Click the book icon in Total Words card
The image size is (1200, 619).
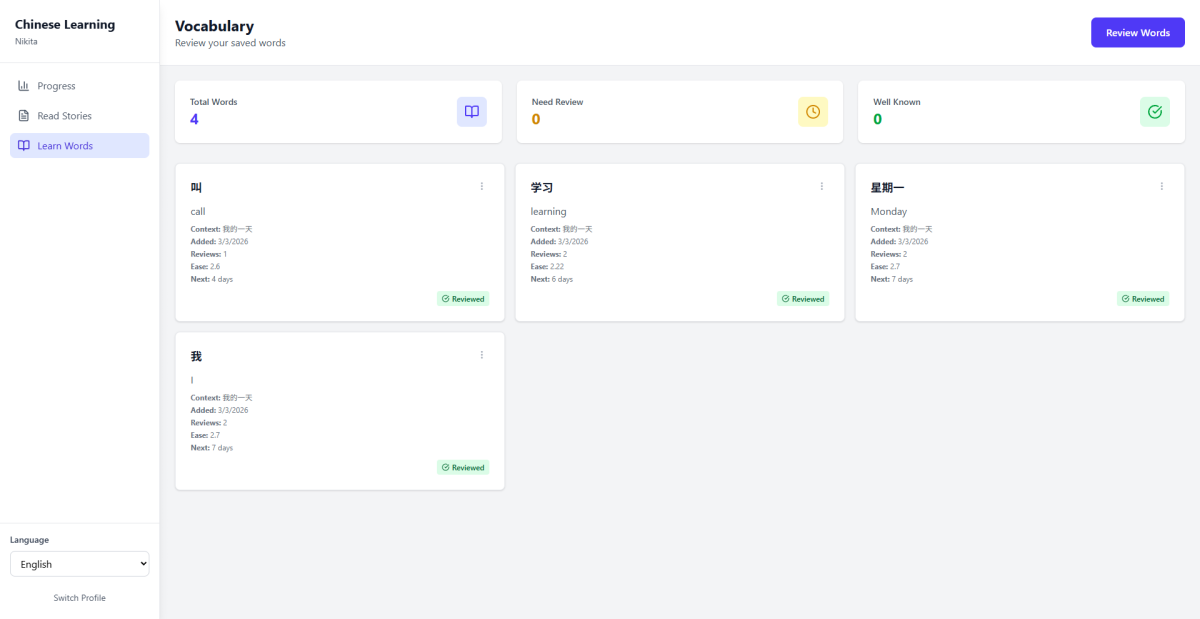(x=472, y=112)
